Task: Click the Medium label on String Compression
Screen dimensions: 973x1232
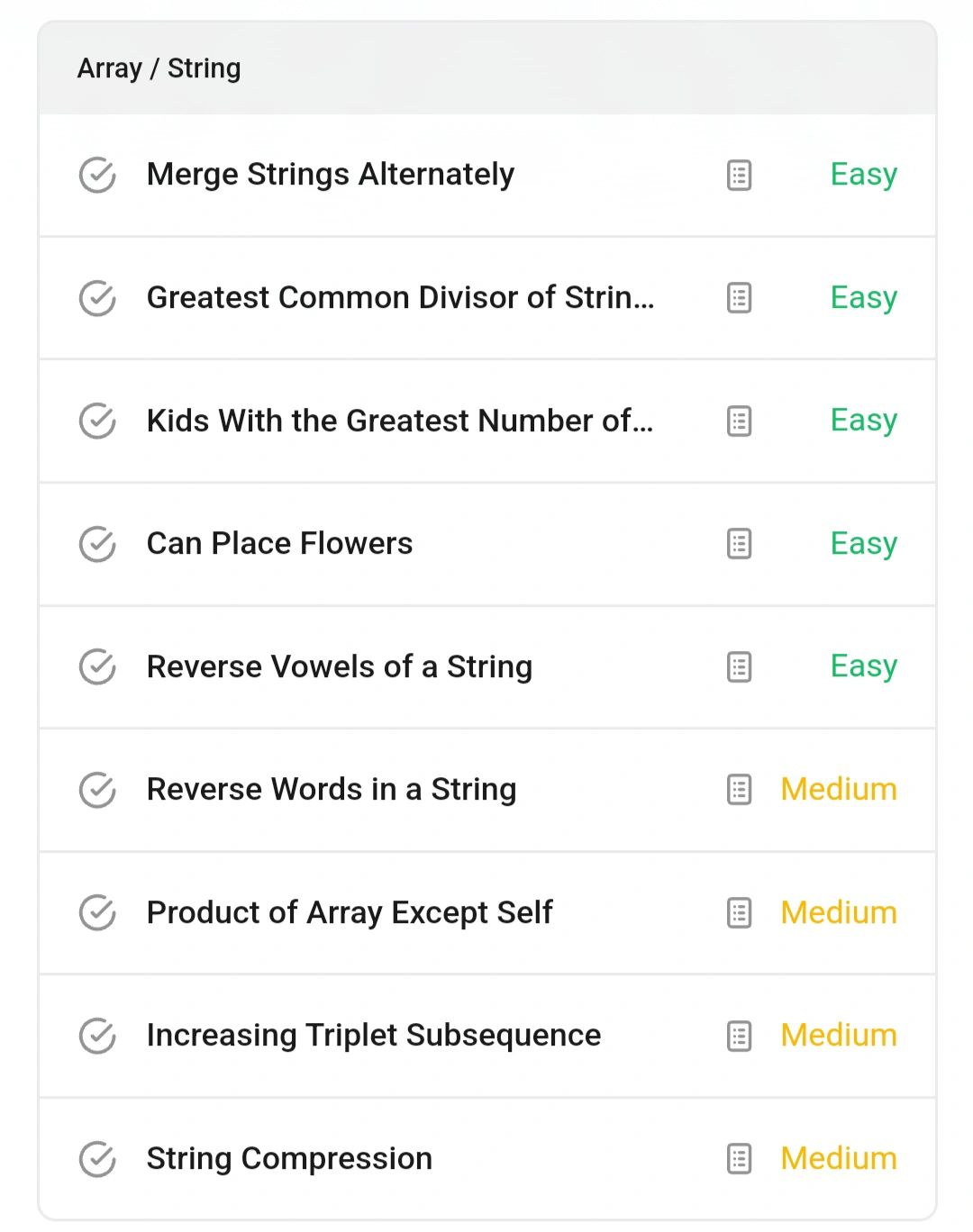Action: pyautogui.click(x=839, y=1158)
